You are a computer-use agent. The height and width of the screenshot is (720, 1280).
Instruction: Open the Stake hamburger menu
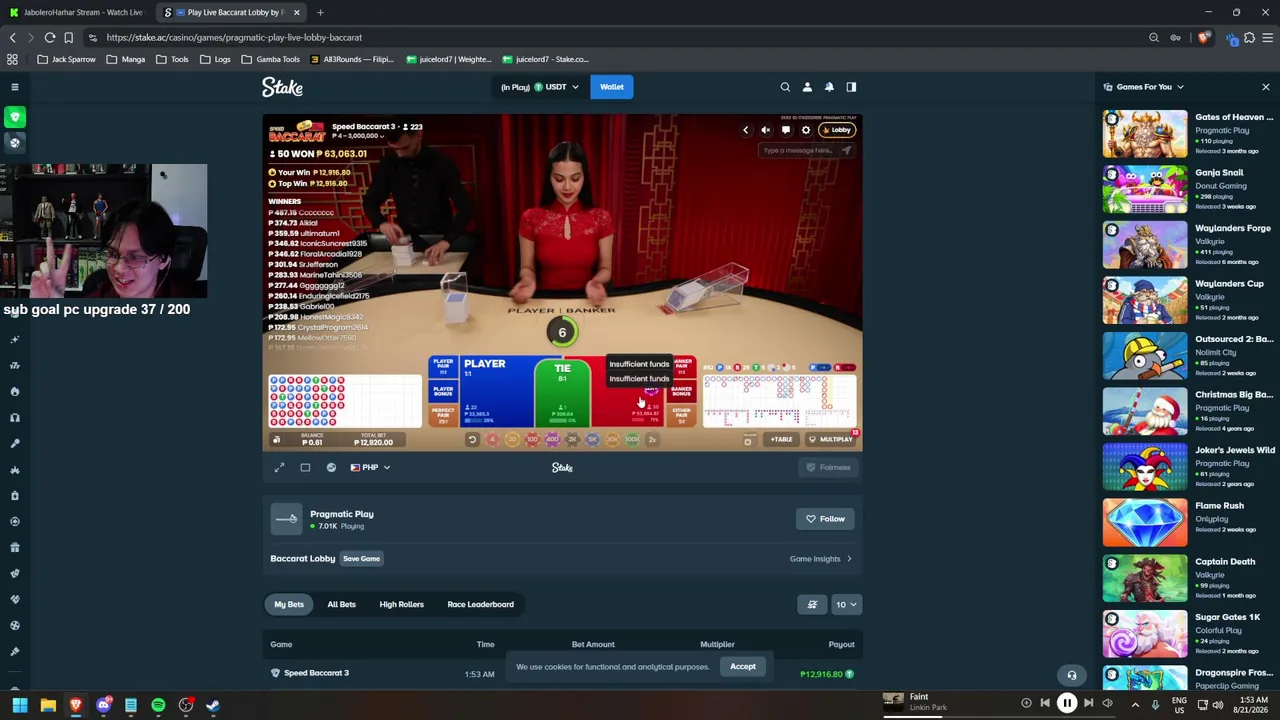click(x=15, y=87)
